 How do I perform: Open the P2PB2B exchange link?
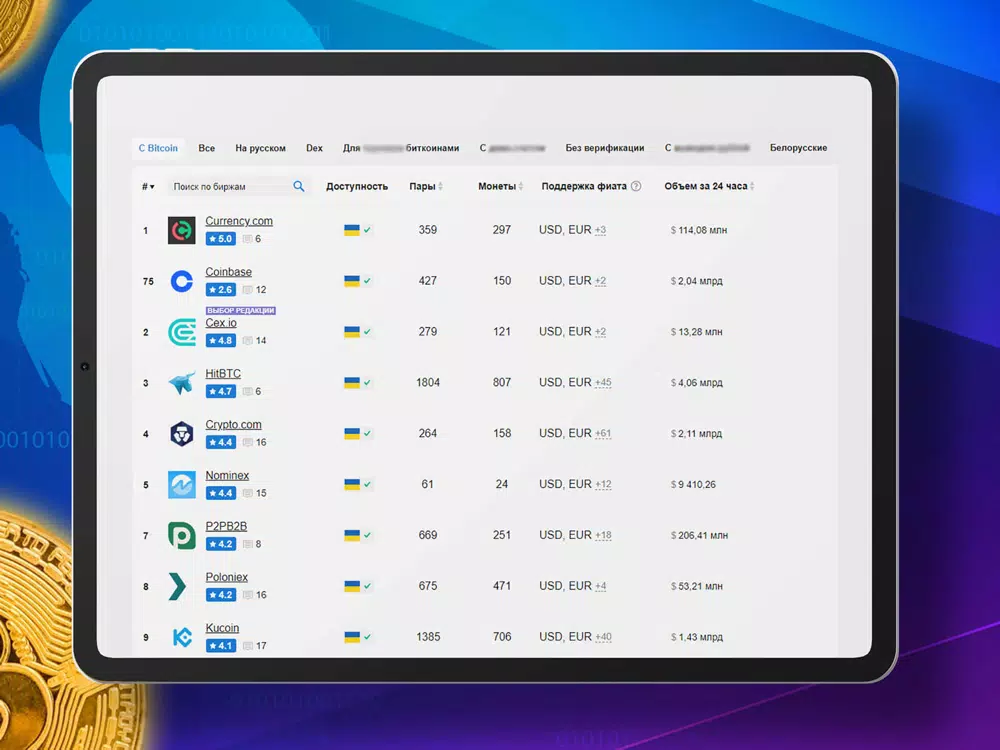(226, 526)
